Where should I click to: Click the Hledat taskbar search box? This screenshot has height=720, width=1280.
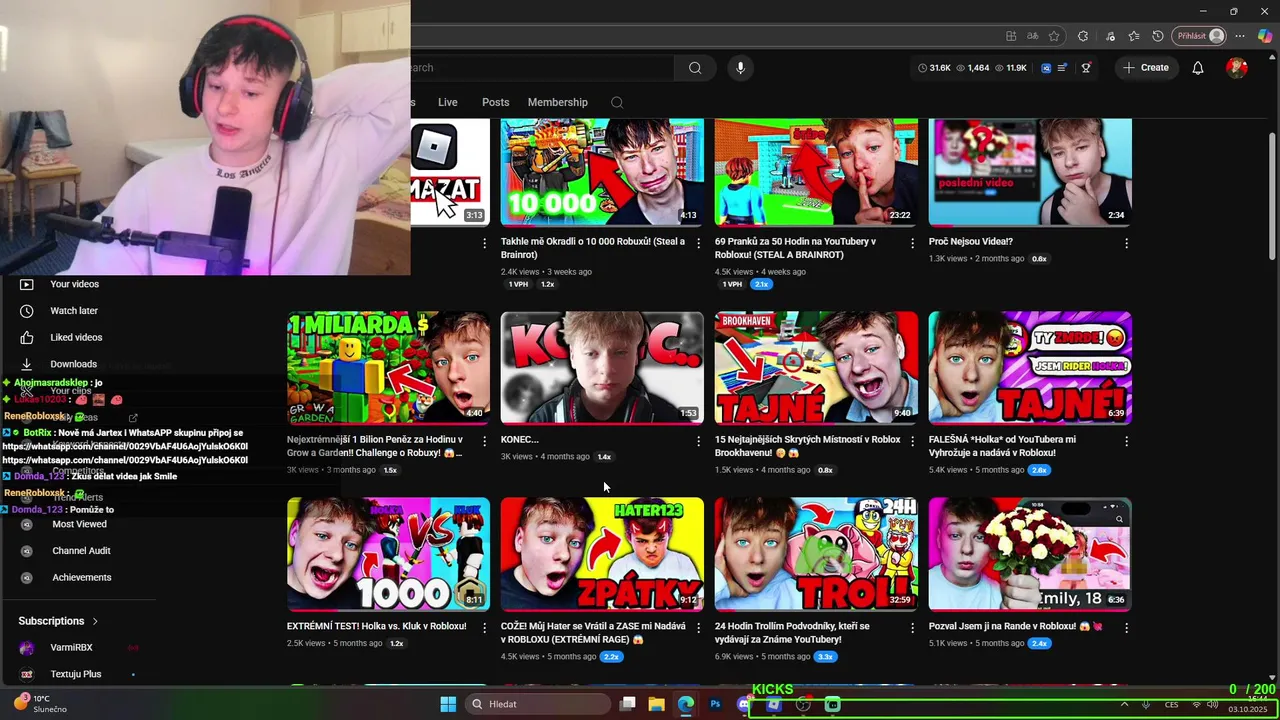click(x=539, y=704)
